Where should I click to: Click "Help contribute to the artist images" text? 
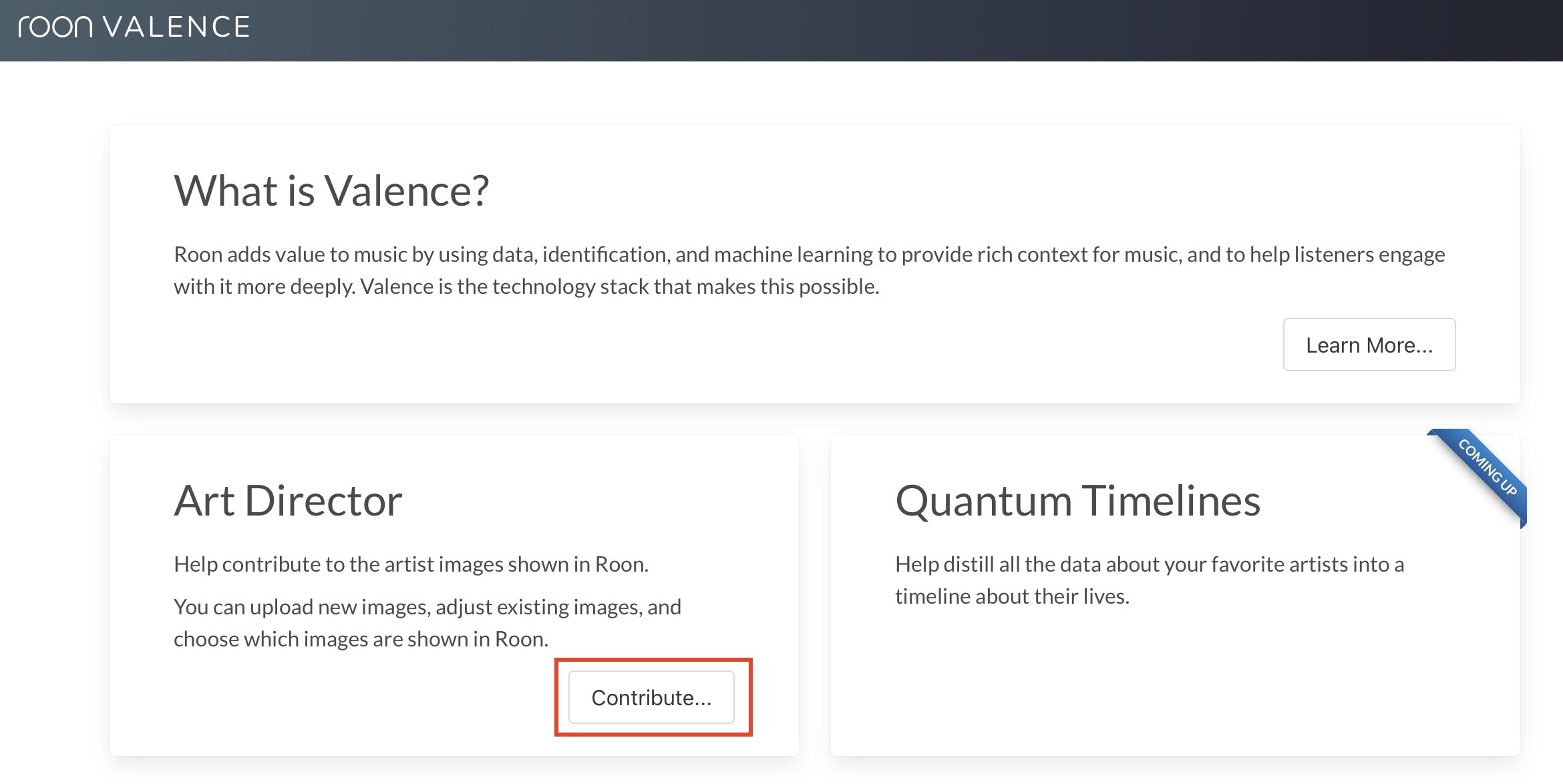[411, 564]
